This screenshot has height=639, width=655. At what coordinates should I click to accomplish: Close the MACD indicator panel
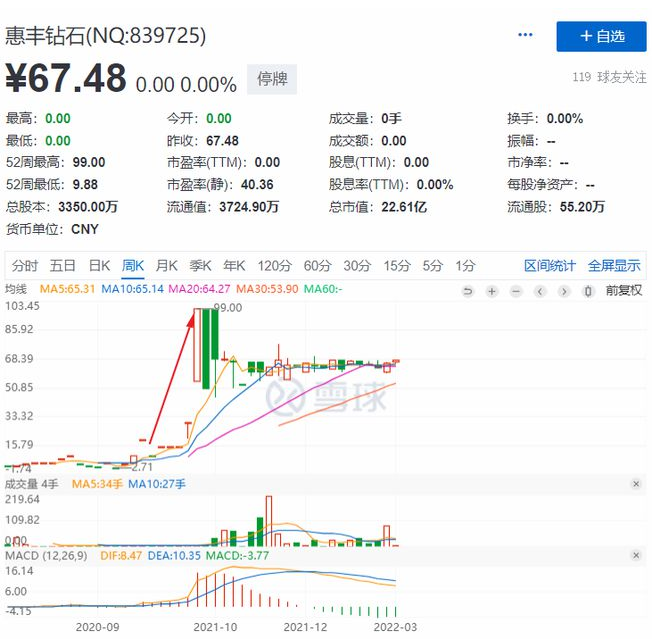click(636, 555)
